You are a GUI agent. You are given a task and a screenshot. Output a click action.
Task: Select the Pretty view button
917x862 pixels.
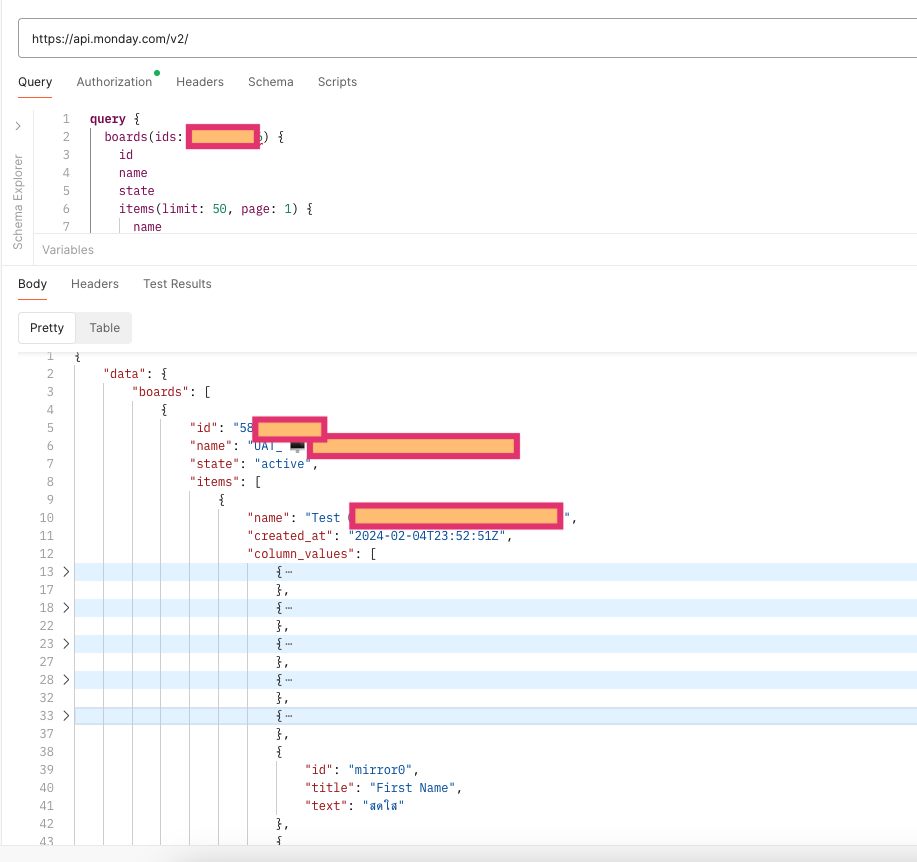(x=47, y=327)
